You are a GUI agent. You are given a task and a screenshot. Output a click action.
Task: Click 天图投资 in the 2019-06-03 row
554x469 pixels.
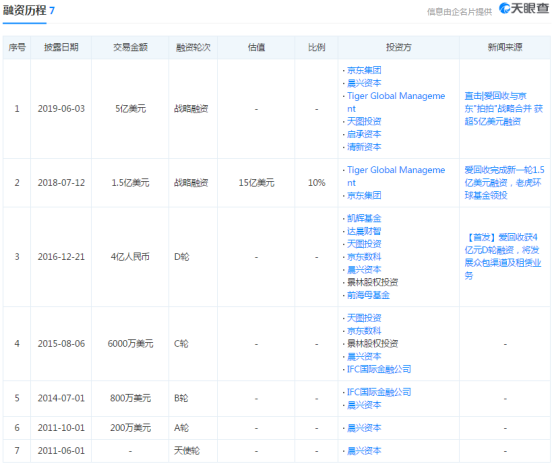pyautogui.click(x=364, y=122)
